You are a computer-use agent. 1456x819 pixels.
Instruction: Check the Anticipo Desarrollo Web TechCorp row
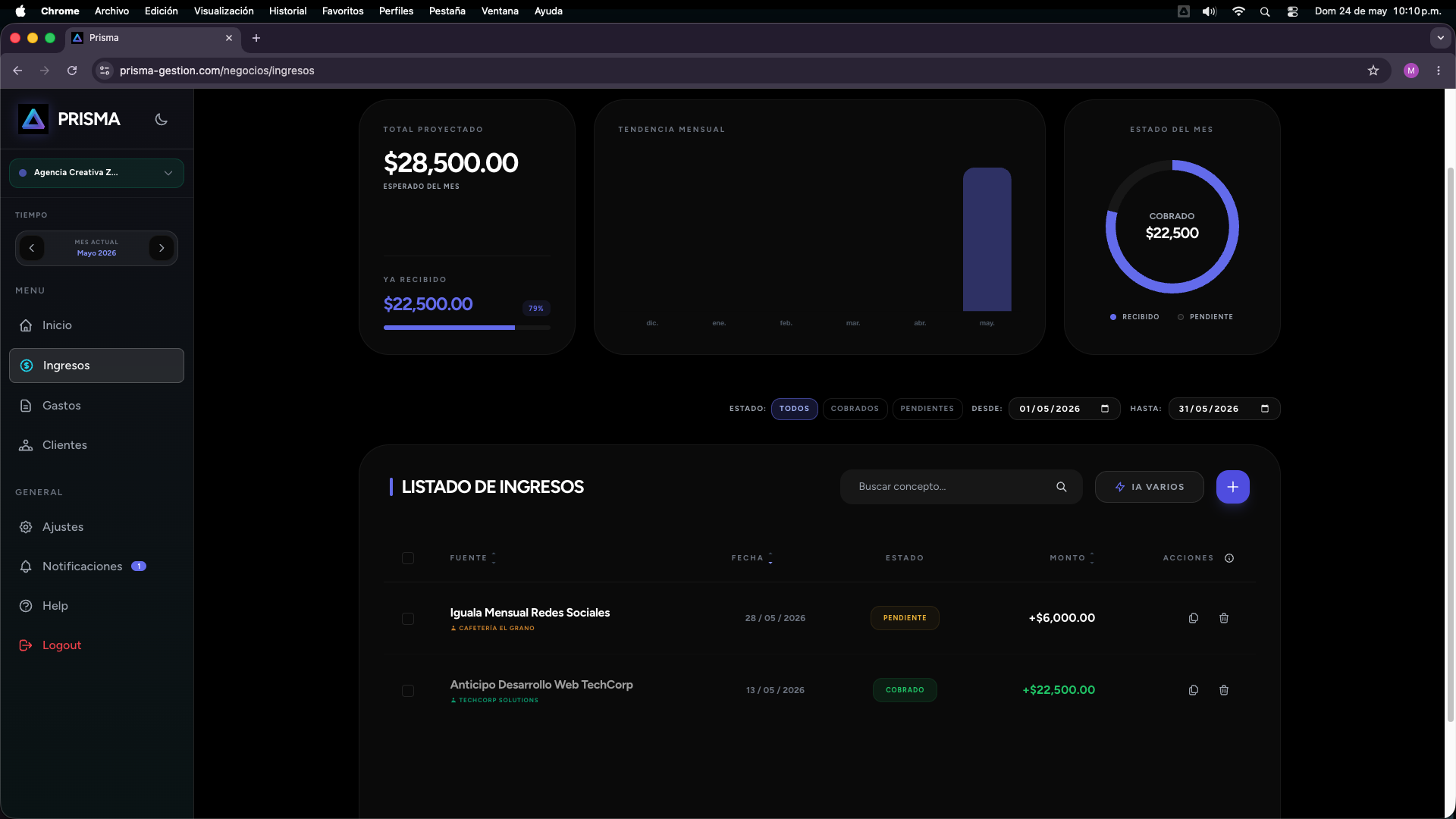pyautogui.click(x=408, y=691)
